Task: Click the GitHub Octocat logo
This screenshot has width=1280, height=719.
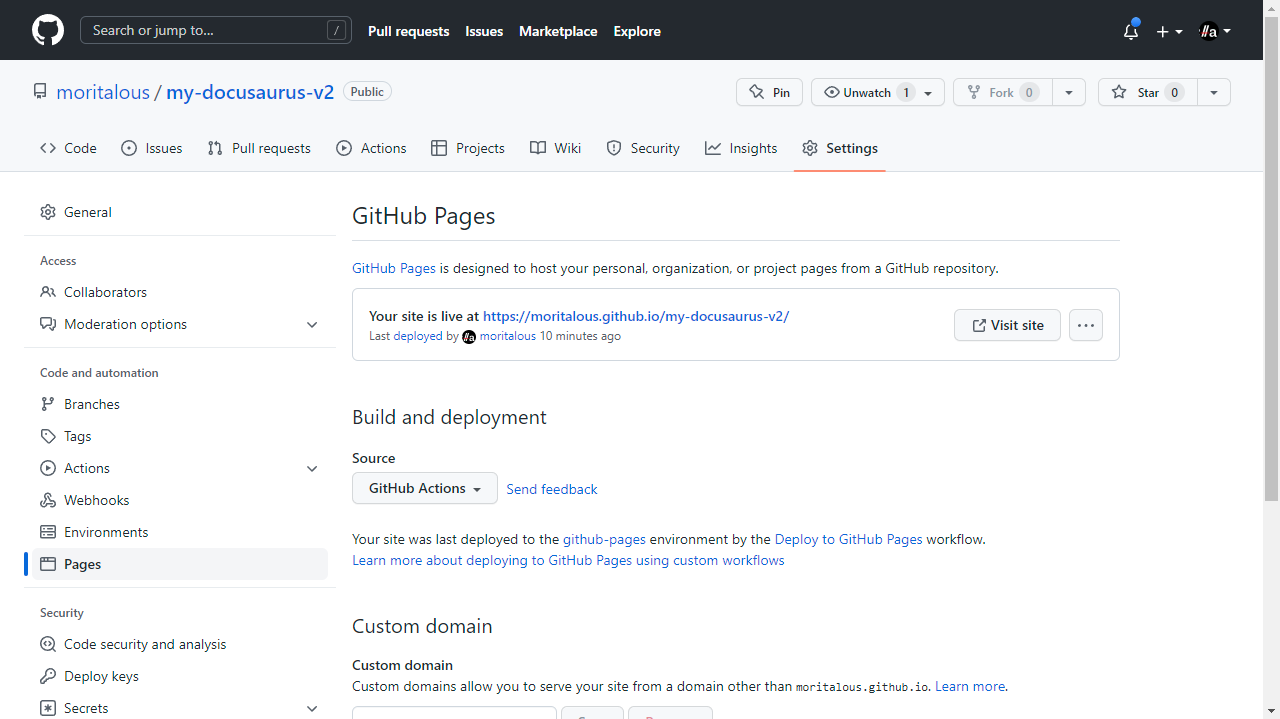Action: pos(48,30)
